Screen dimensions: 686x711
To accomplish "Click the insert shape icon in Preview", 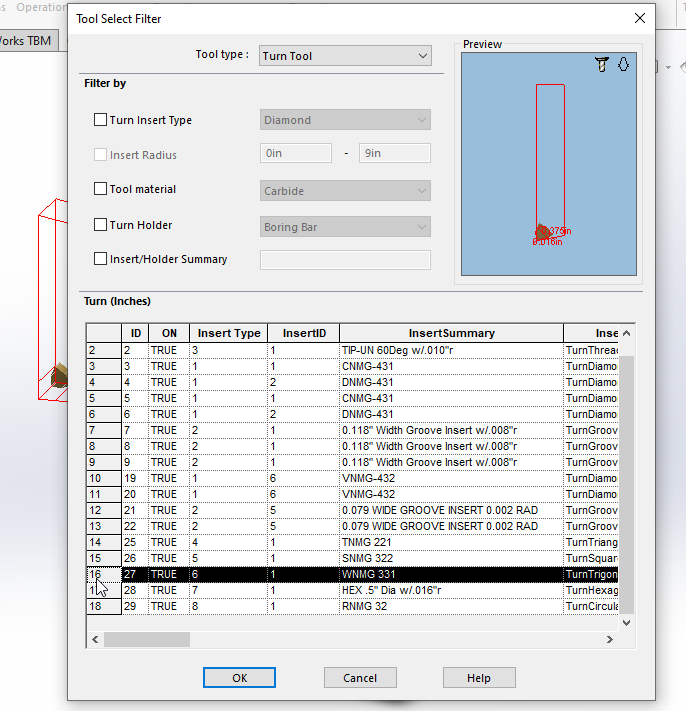I will tap(623, 64).
